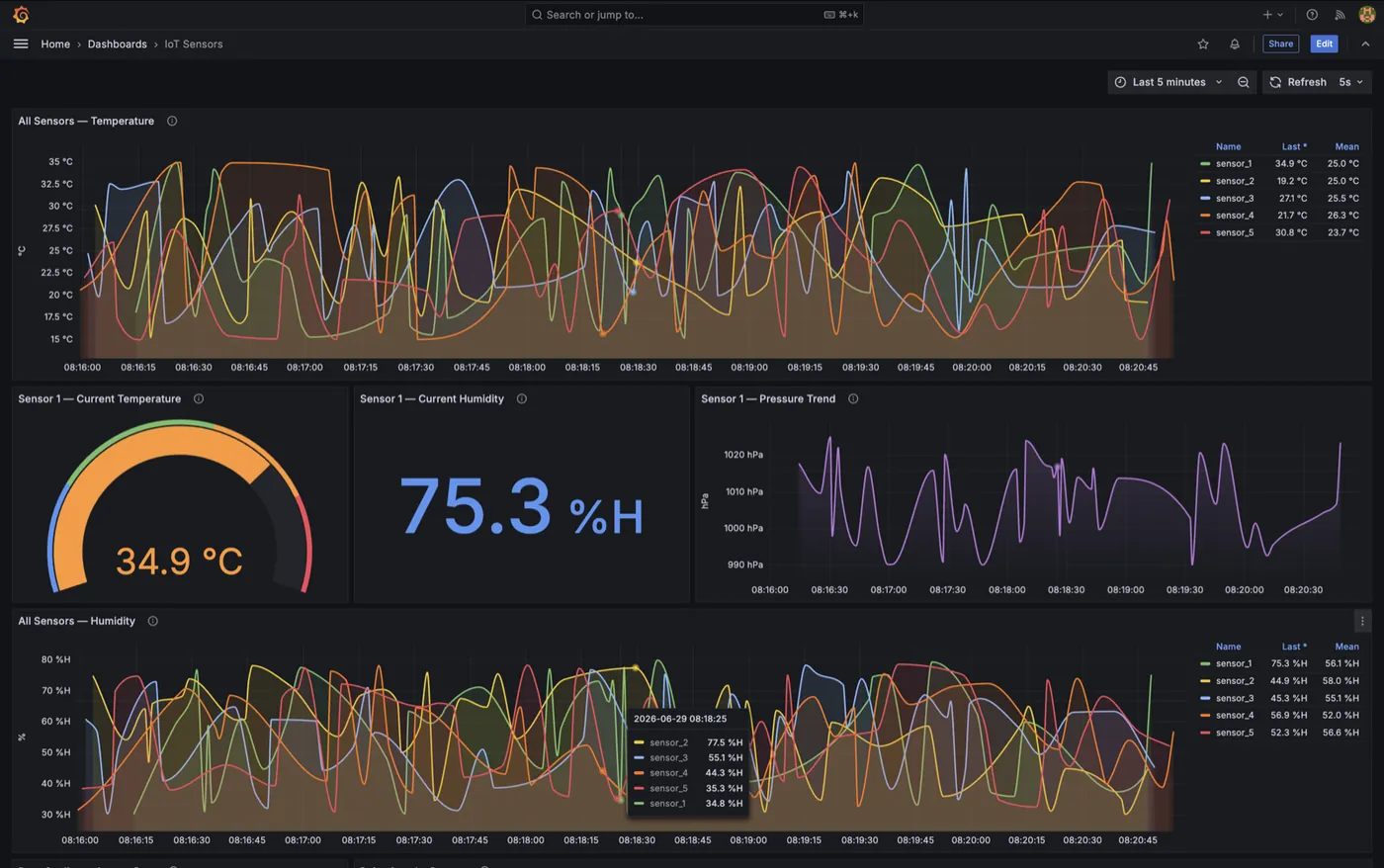Click the Sensor 1 — Current Temperature title
The width and height of the screenshot is (1384, 868).
(x=99, y=398)
